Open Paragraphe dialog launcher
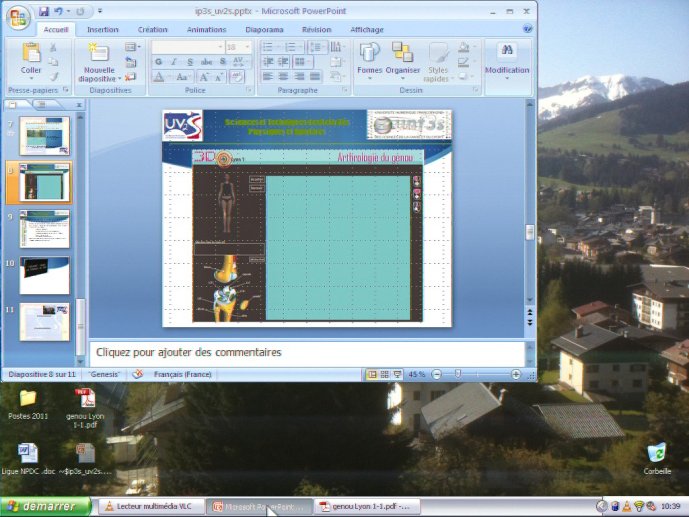This screenshot has width=689, height=517. 344,90
